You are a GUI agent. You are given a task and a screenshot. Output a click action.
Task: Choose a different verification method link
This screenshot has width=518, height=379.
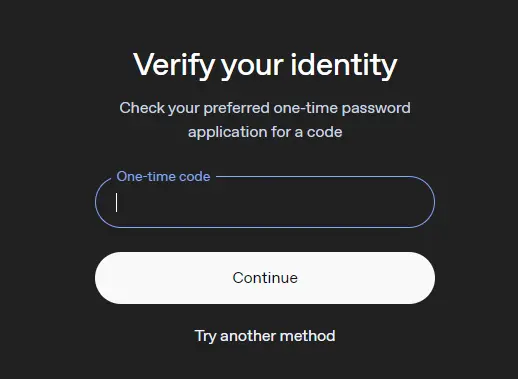click(265, 336)
